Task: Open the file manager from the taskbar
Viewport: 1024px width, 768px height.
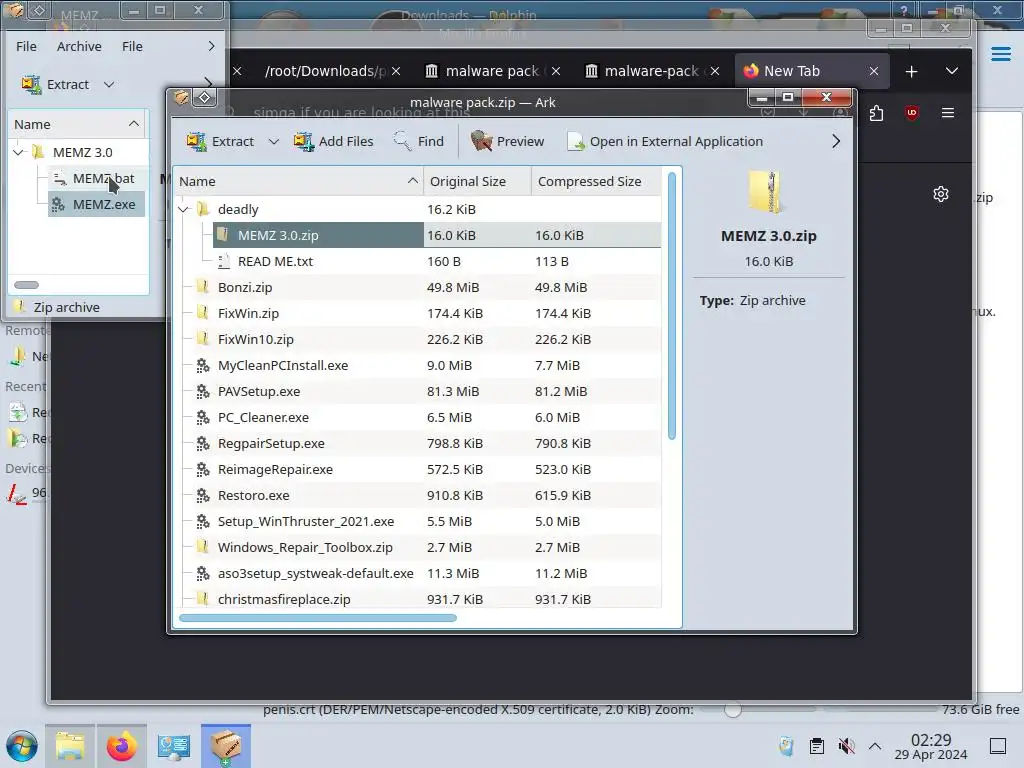Action: tap(70, 746)
